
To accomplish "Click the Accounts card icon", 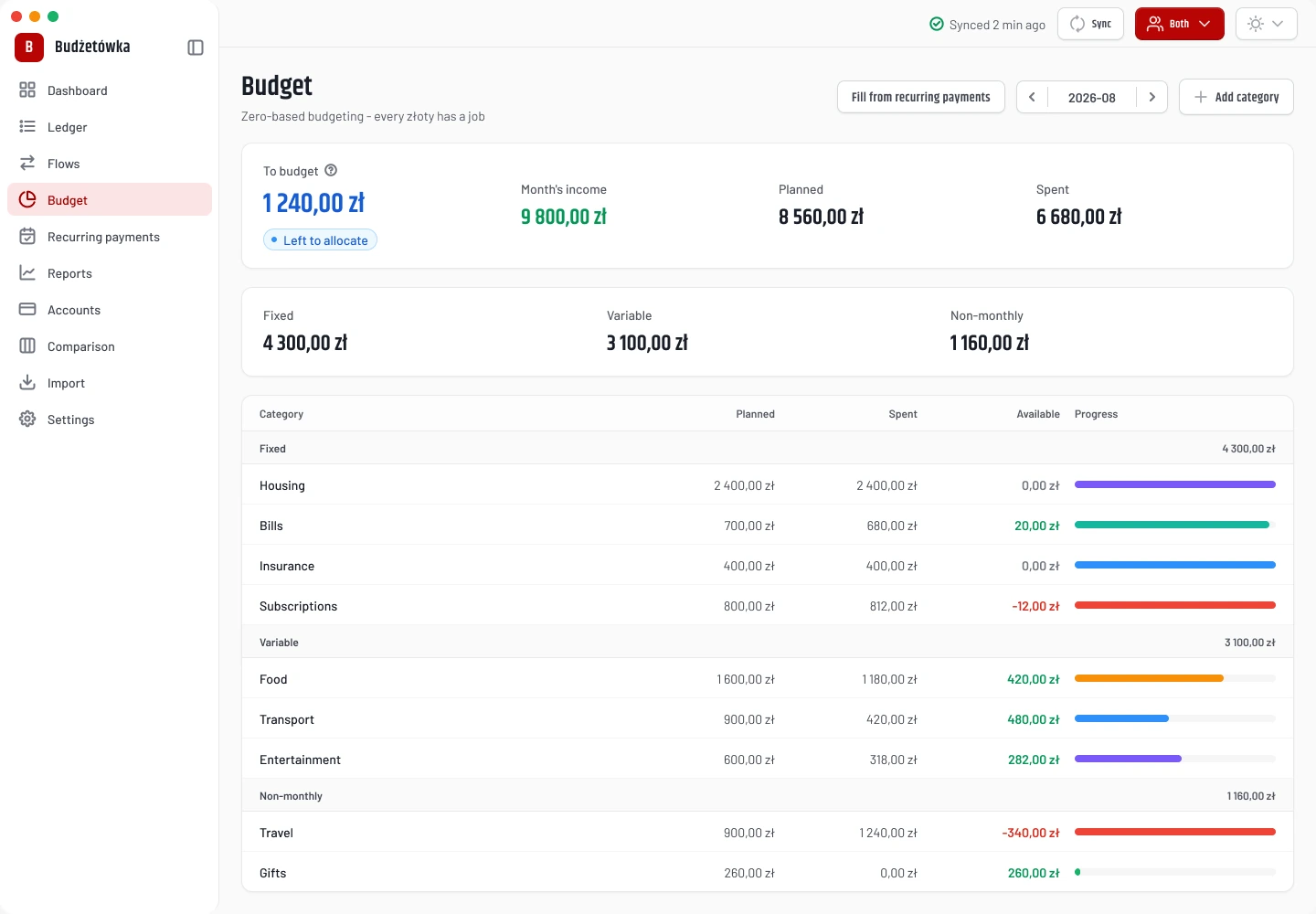I will pyautogui.click(x=27, y=309).
